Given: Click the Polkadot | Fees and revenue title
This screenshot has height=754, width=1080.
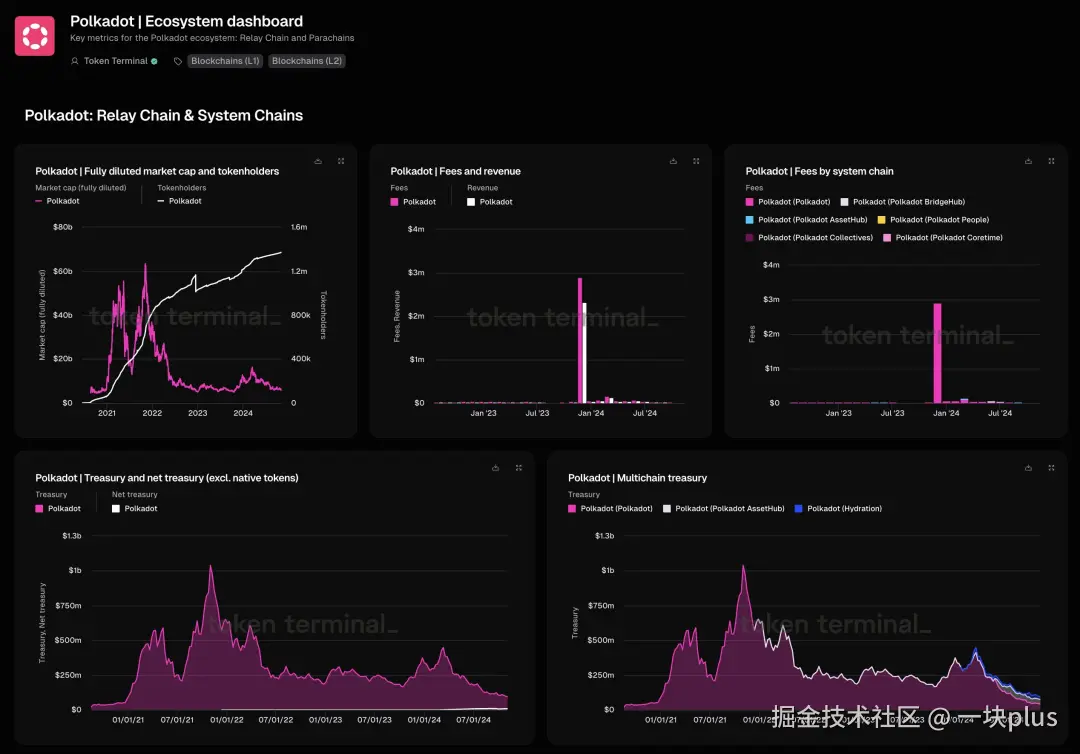Looking at the screenshot, I should [455, 171].
